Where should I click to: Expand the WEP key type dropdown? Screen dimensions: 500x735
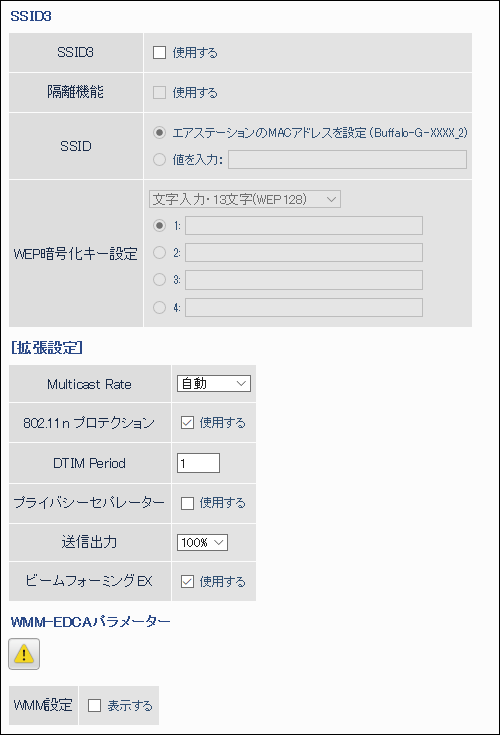pos(245,199)
